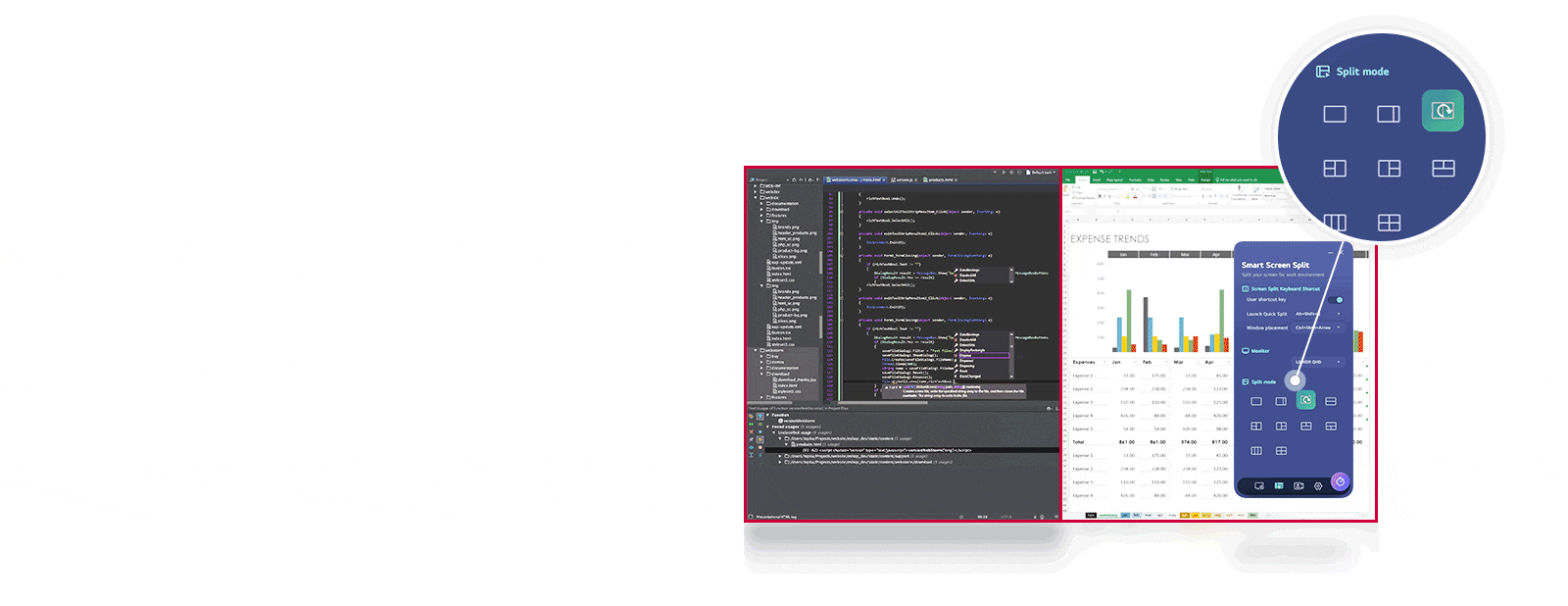This screenshot has height=606, width=1568.
Task: Select the sidebar split layout in small panel
Action: [1281, 401]
